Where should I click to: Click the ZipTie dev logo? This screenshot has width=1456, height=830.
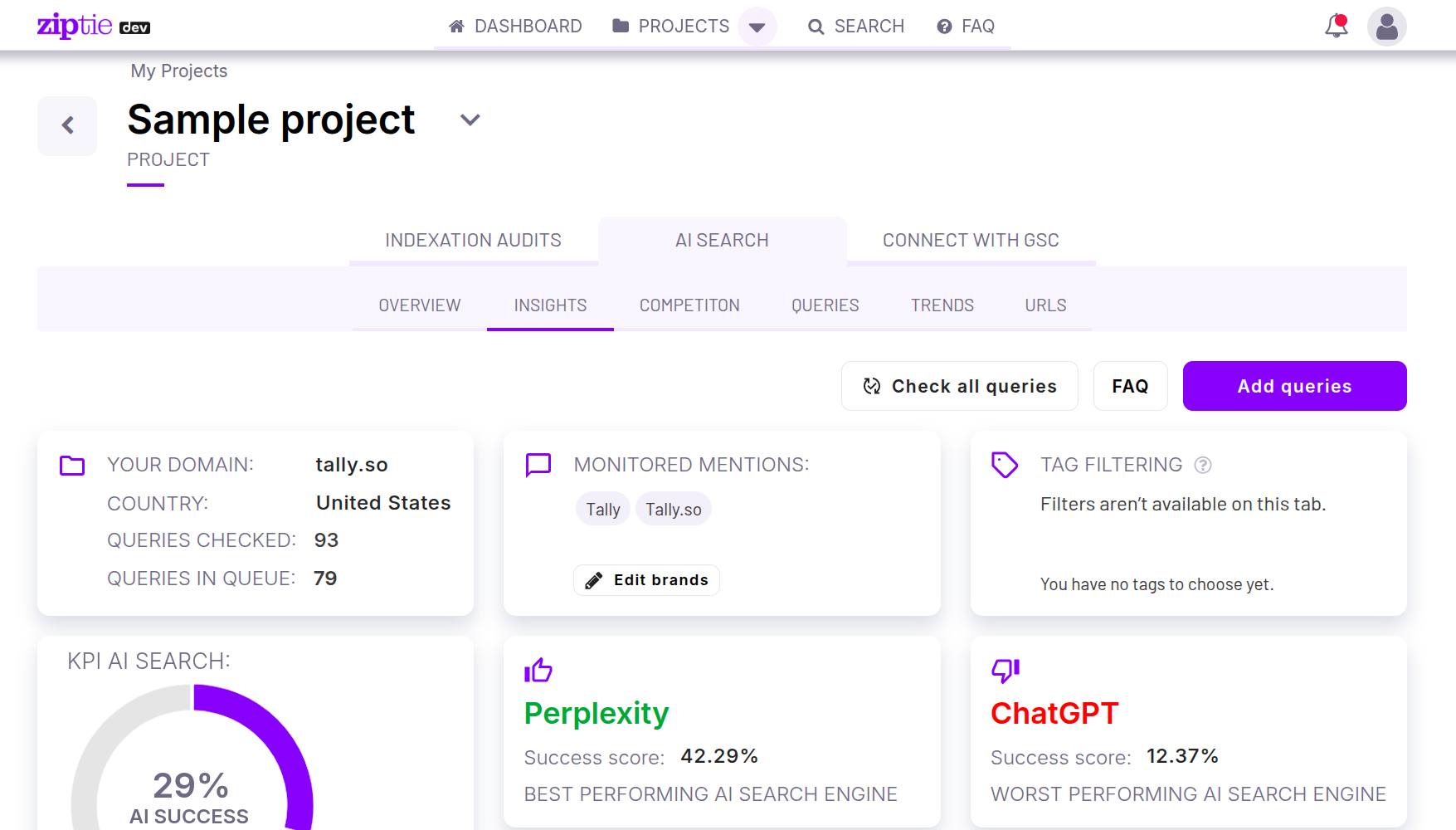[93, 26]
